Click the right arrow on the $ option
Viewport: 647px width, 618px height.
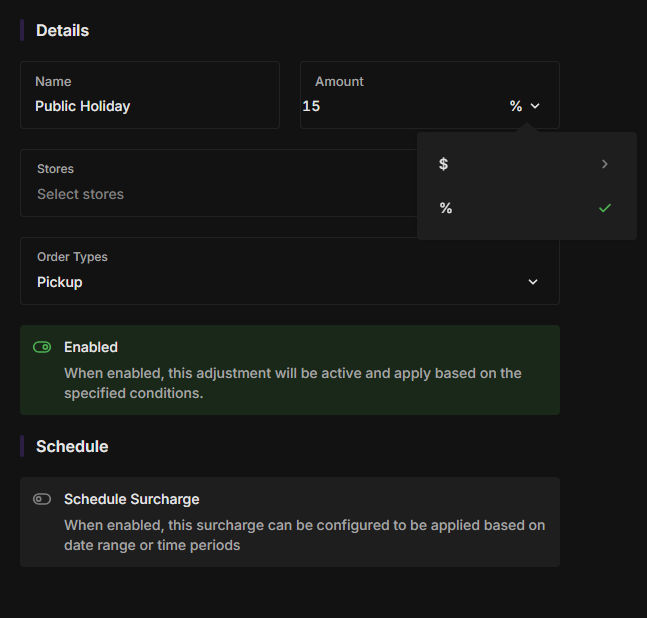click(605, 164)
